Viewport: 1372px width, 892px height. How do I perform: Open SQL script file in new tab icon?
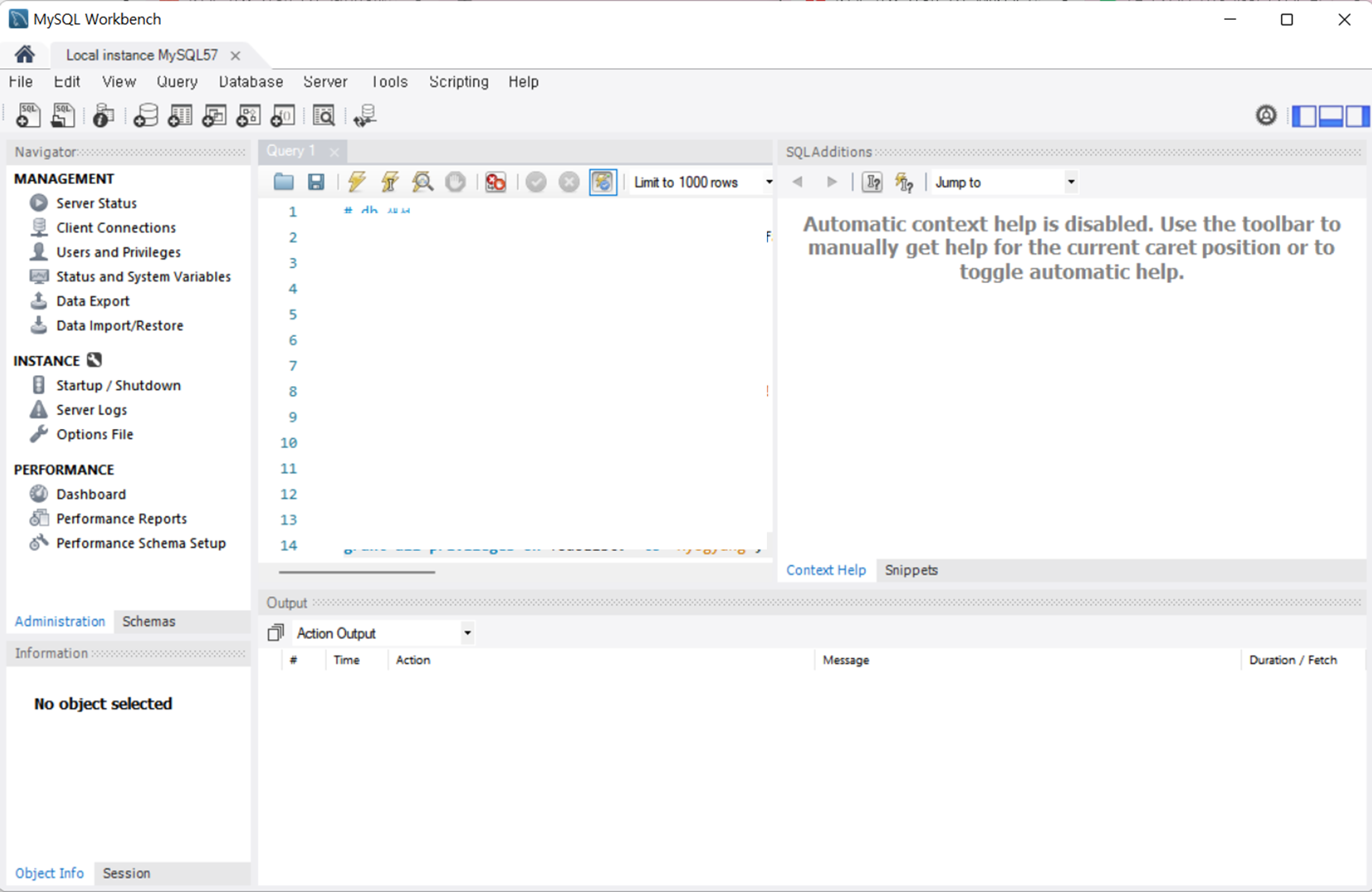63,116
